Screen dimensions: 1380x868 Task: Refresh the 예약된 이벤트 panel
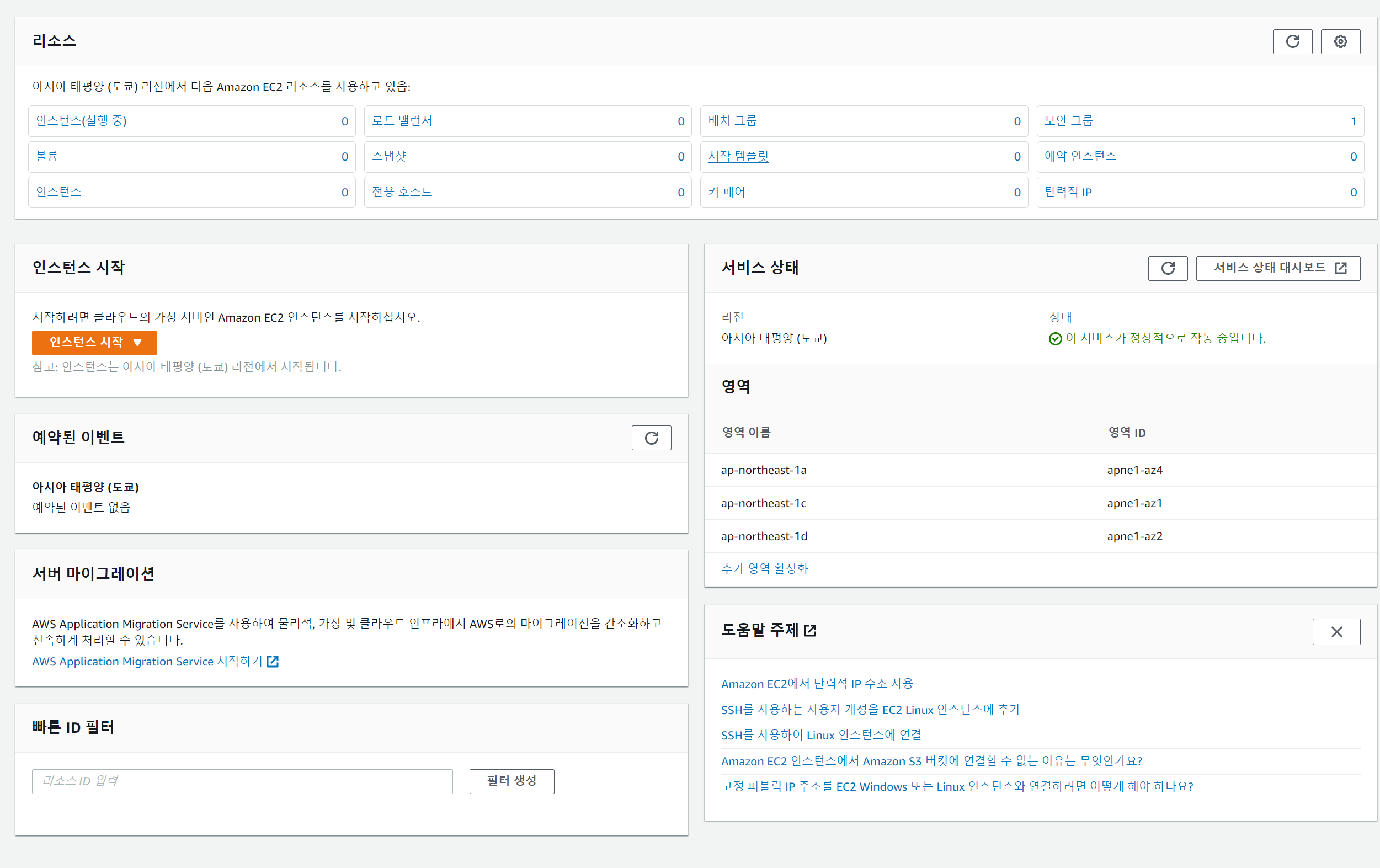[651, 438]
